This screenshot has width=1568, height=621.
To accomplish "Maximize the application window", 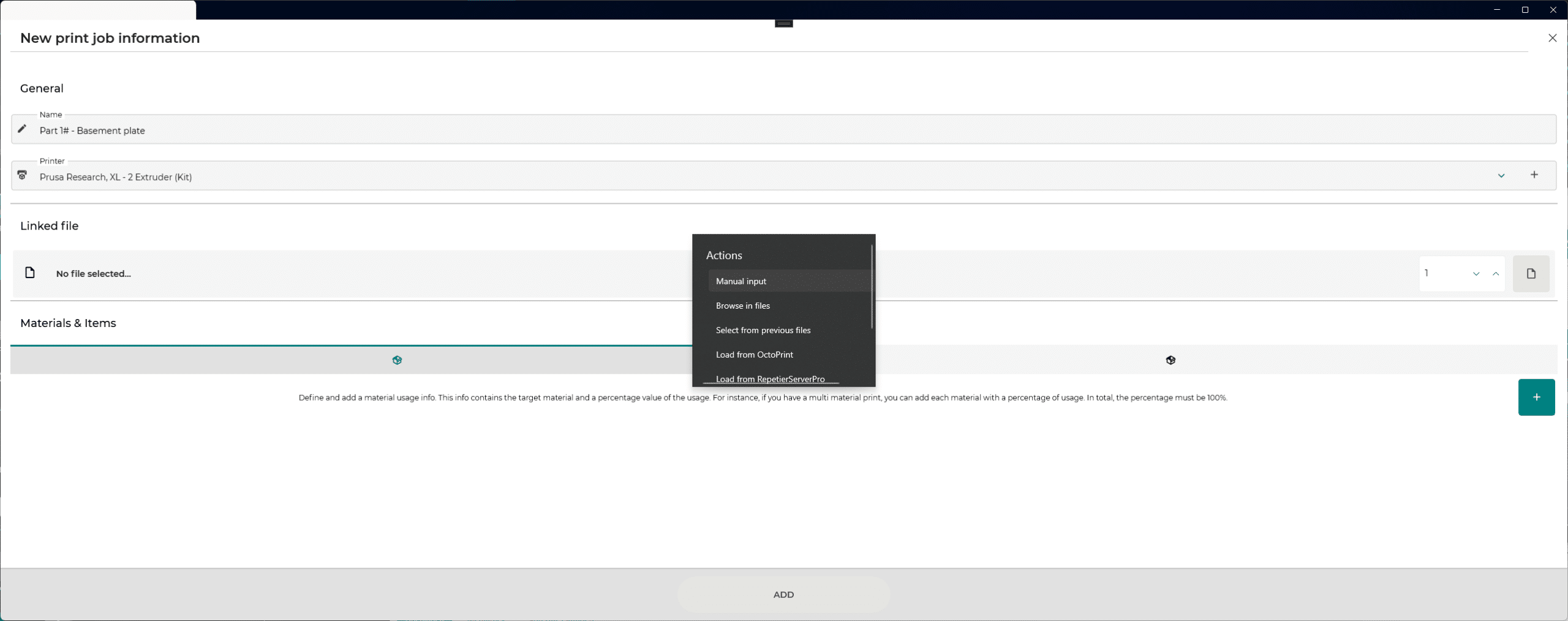I will pyautogui.click(x=1525, y=10).
